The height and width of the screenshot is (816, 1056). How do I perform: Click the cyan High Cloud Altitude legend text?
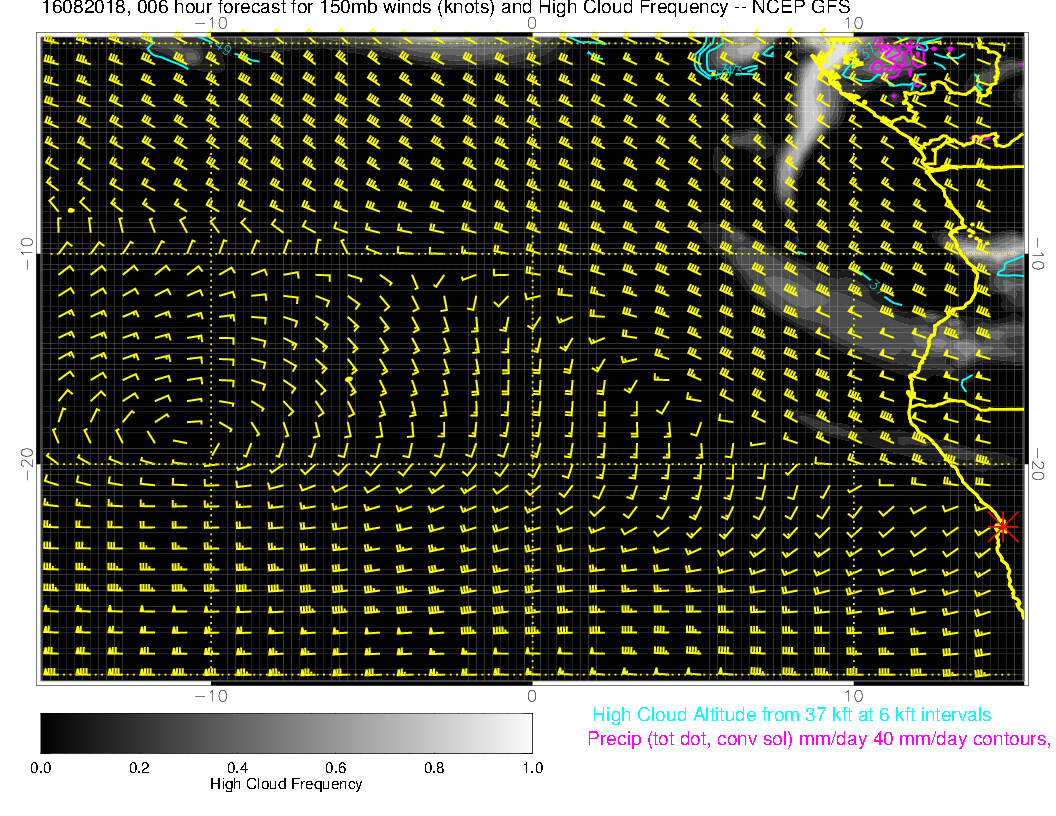(791, 715)
